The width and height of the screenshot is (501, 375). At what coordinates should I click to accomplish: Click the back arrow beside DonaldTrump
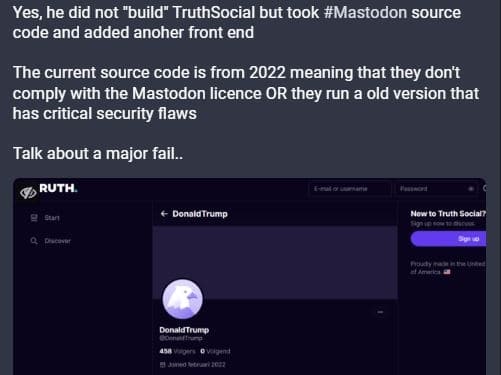click(164, 214)
